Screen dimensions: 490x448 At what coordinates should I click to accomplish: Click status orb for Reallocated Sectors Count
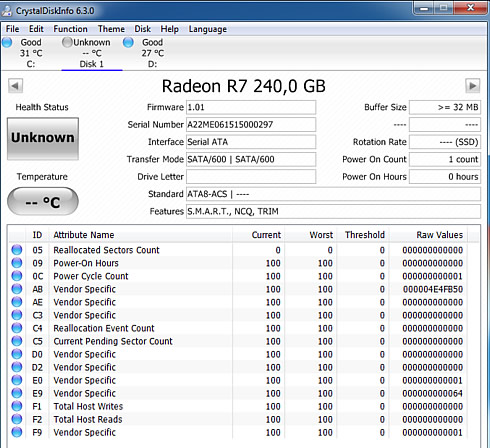(x=17, y=250)
